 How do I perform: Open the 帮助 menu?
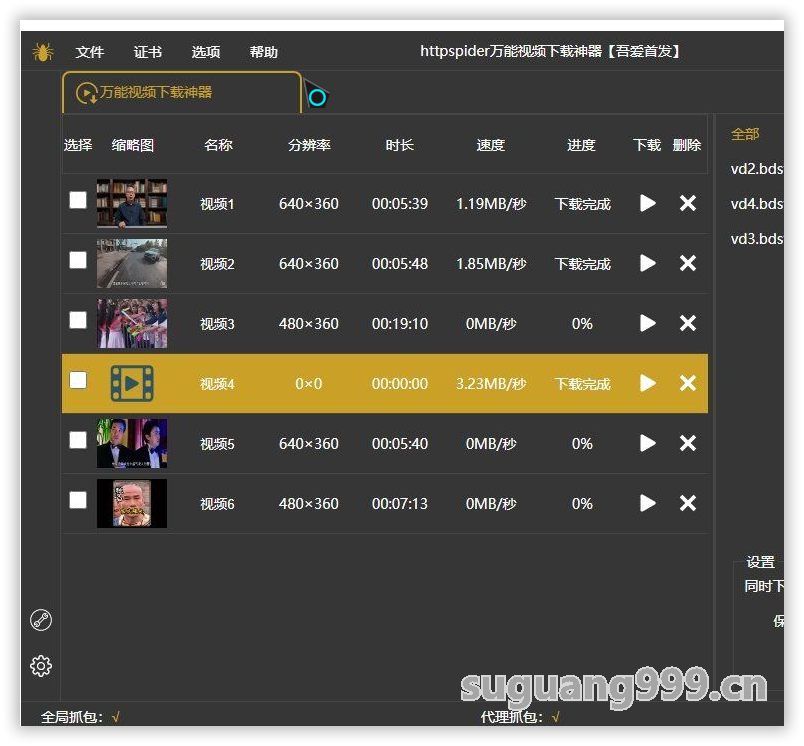pos(264,52)
